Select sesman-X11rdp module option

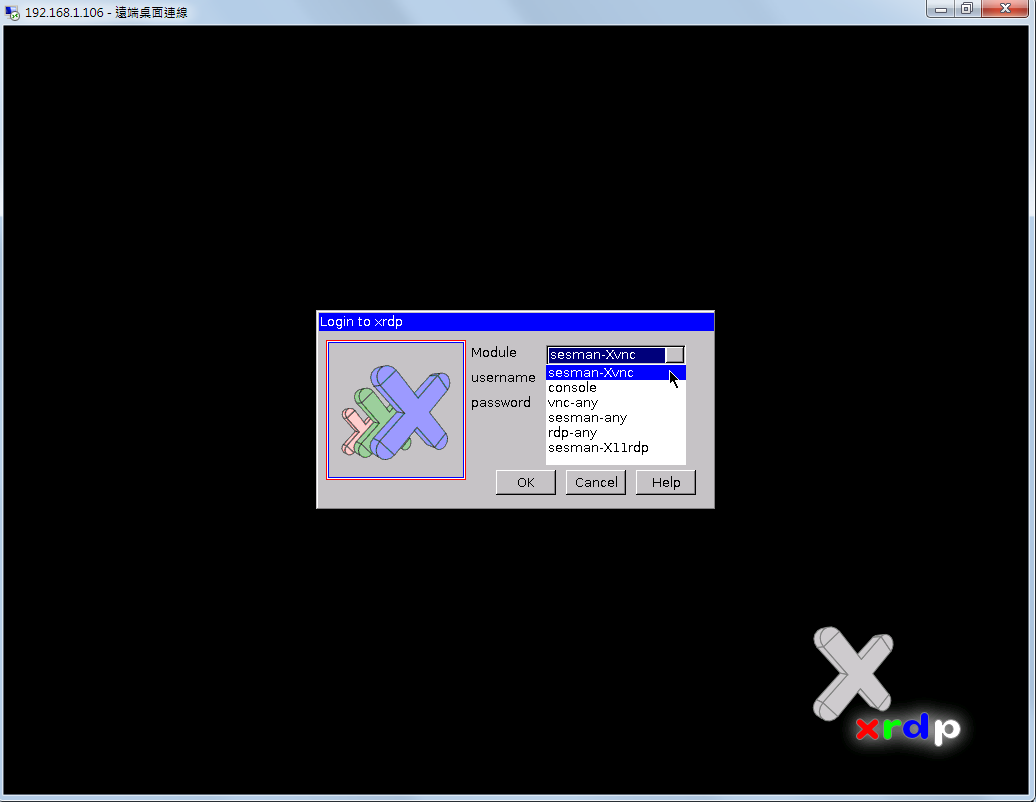tap(598, 448)
